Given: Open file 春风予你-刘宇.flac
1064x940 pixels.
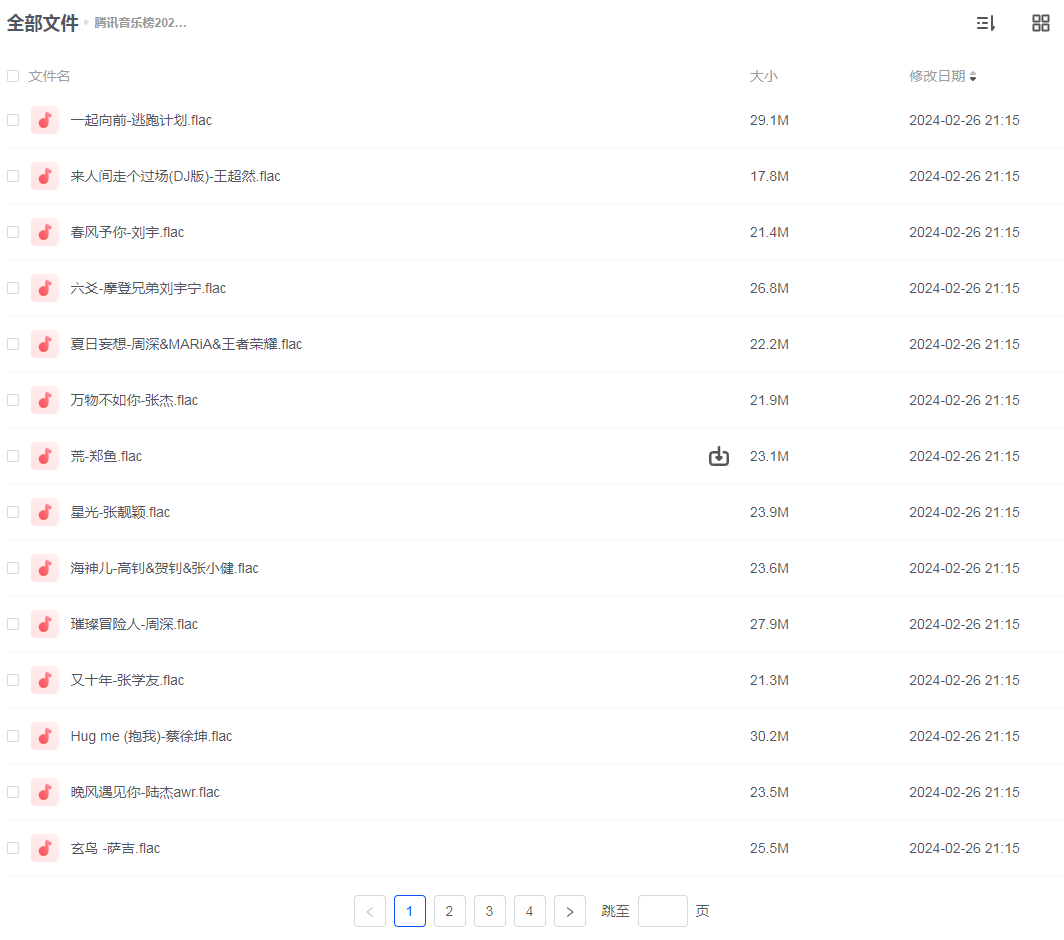Looking at the screenshot, I should 128,232.
